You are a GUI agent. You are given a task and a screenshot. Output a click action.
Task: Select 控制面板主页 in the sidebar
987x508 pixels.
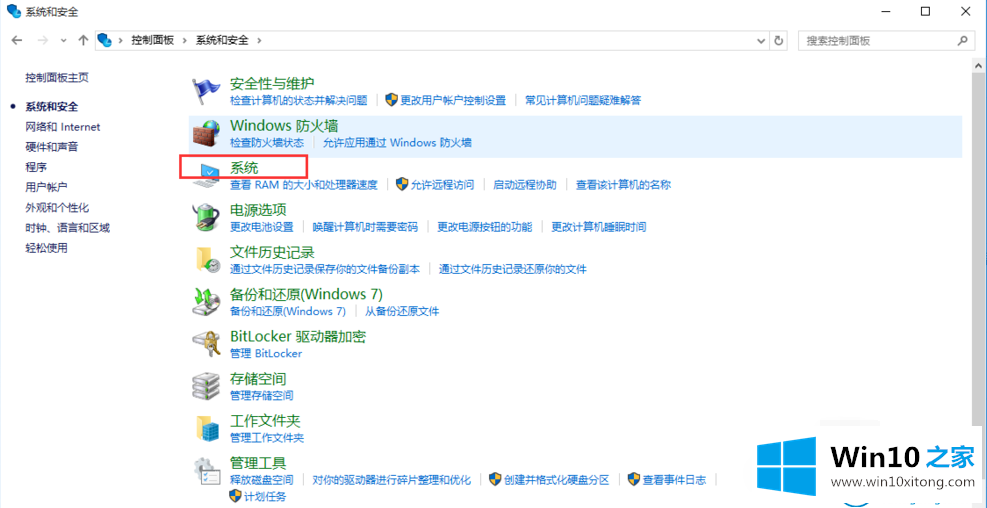pyautogui.click(x=57, y=77)
